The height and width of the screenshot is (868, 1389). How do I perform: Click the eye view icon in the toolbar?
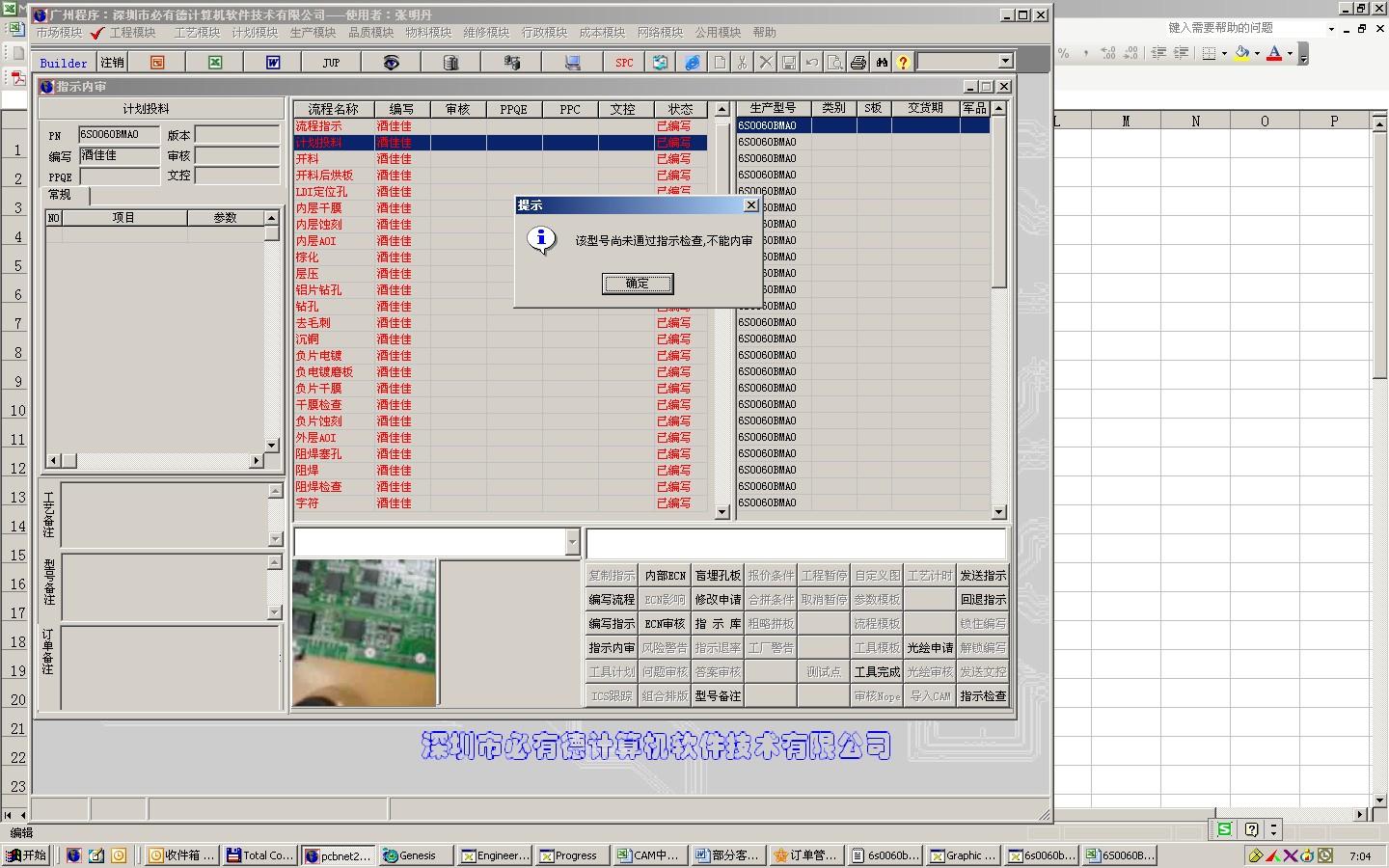click(x=391, y=63)
